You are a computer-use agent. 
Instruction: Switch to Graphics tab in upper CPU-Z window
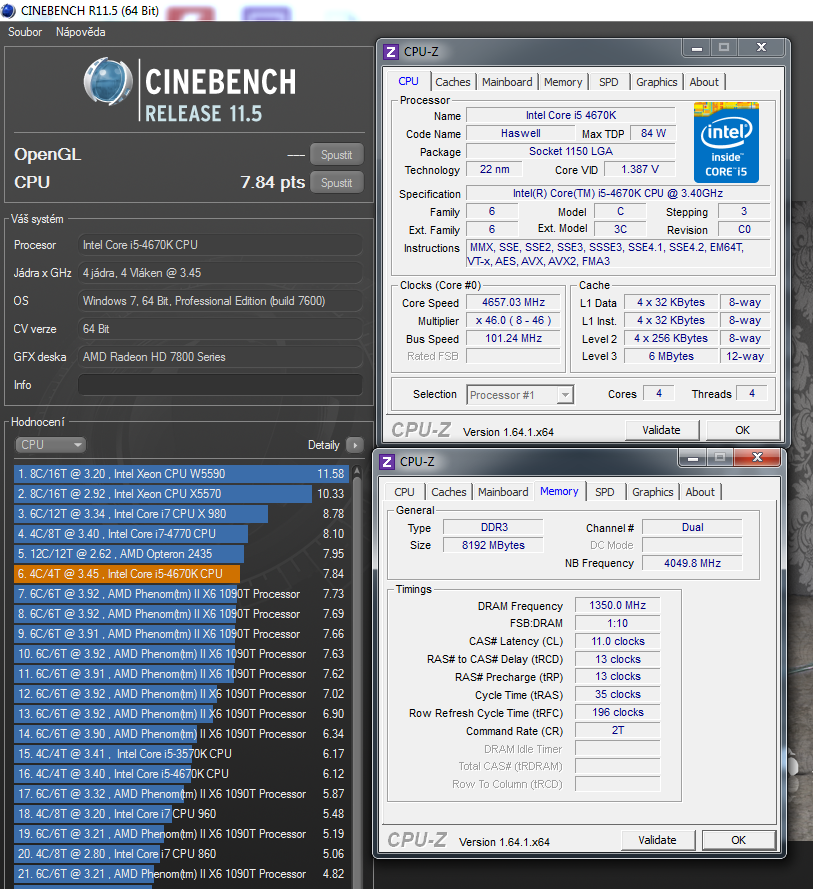657,82
